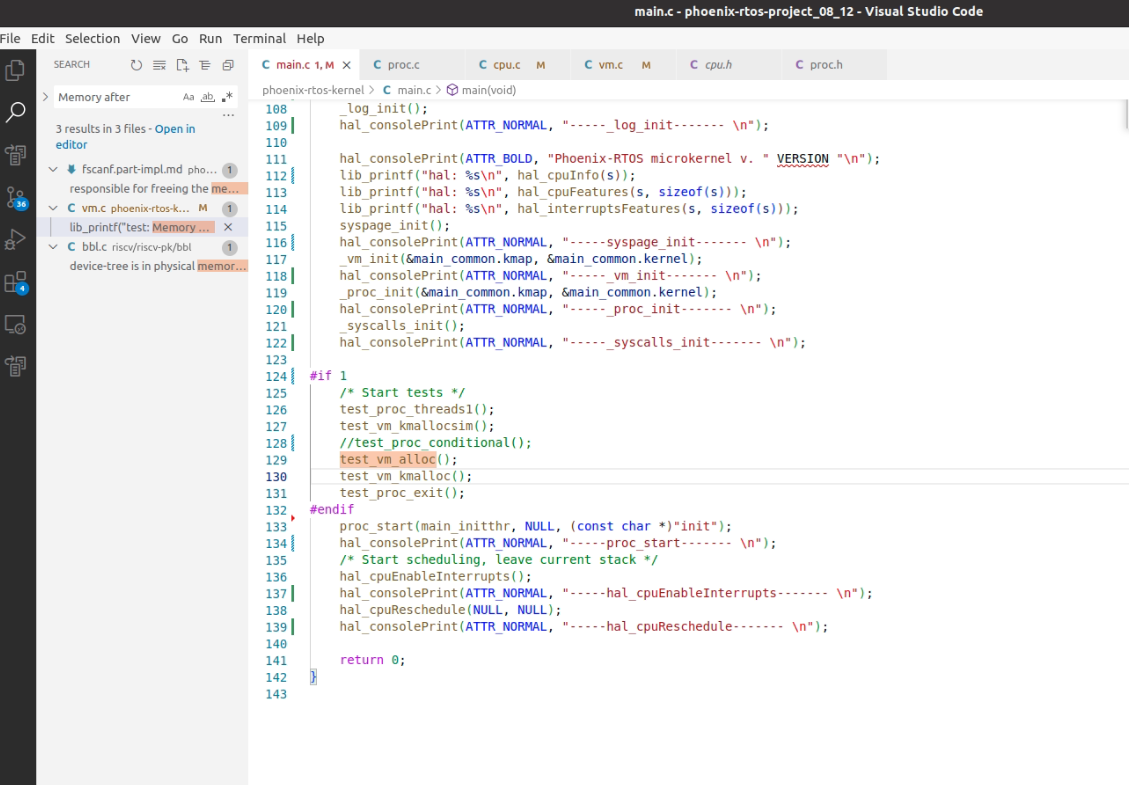Collapse all search results
The width and height of the screenshot is (1129, 785).
204,63
